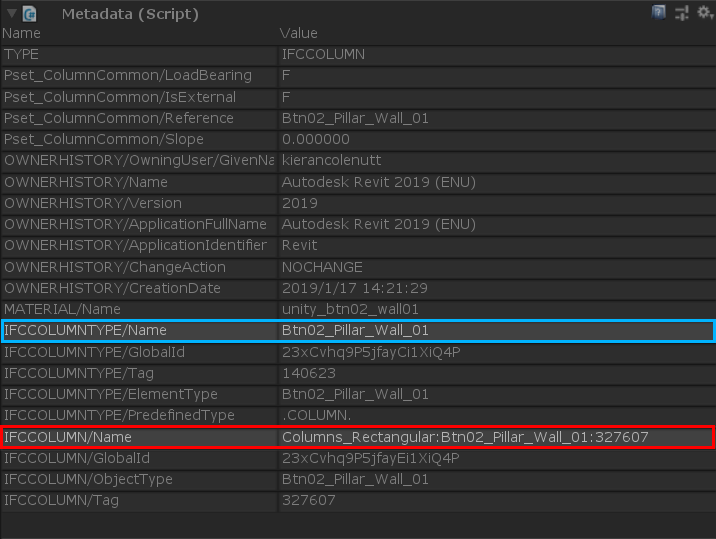Select the OWNERHISTORY/Version name field

coord(139,203)
